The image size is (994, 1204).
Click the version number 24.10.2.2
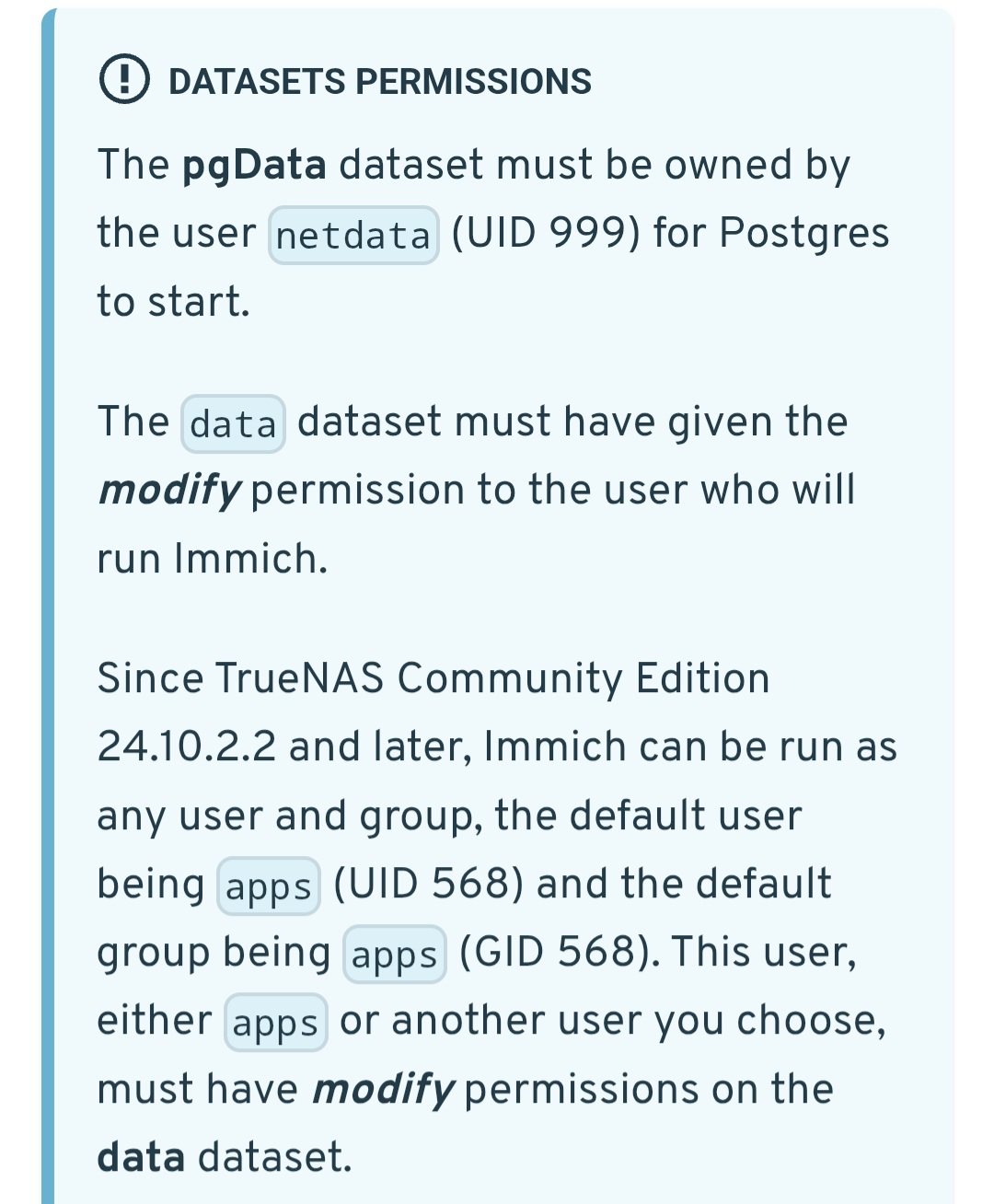point(186,747)
